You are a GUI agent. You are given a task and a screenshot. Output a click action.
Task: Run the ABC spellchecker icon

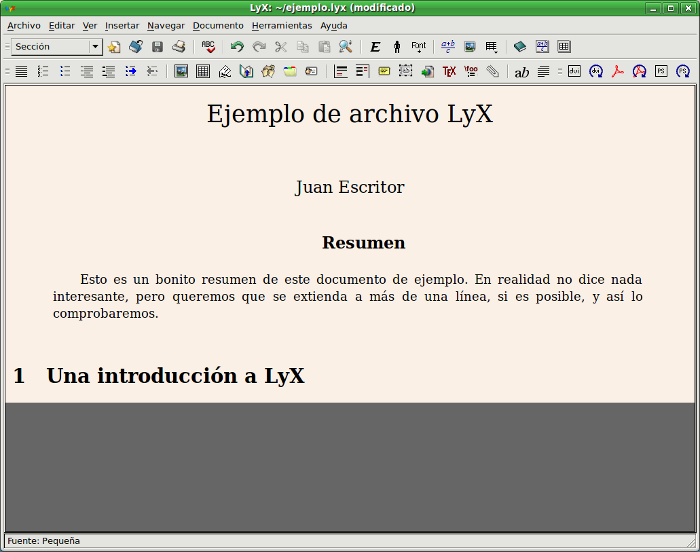[208, 46]
